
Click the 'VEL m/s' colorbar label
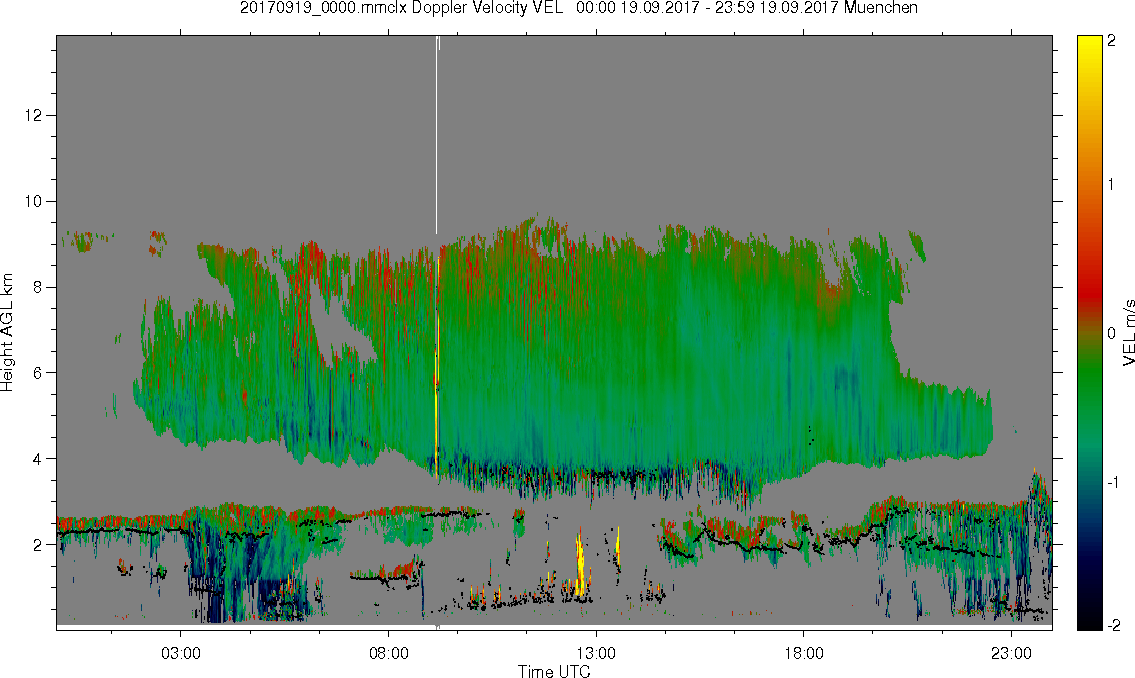click(1128, 332)
